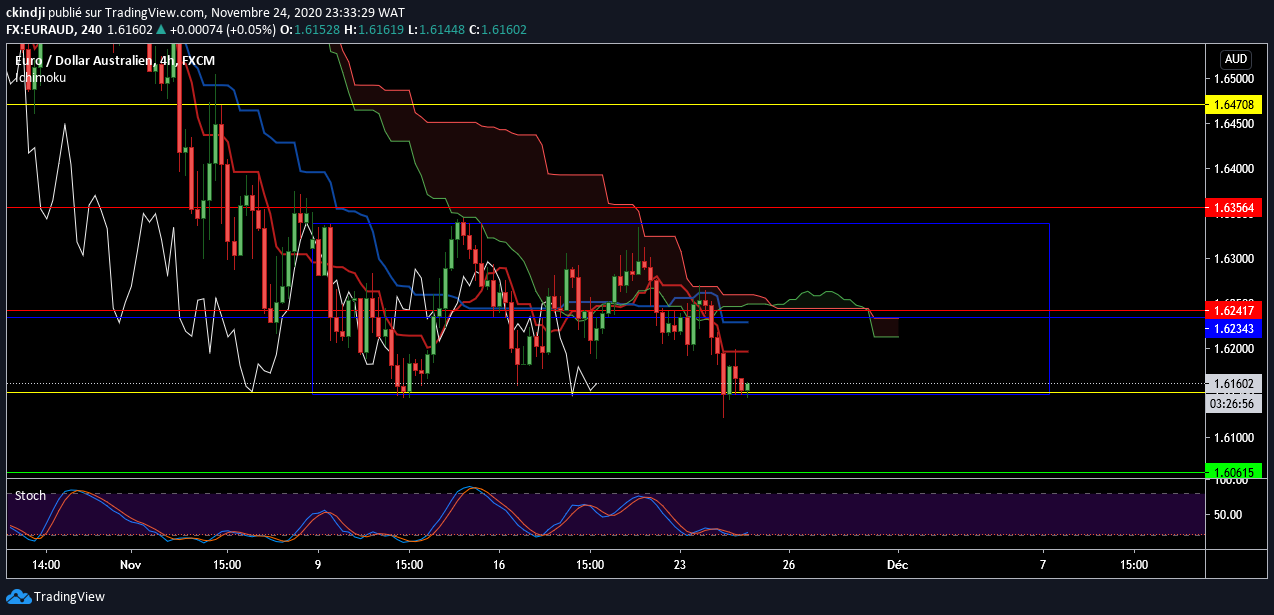Click the TradingView text at bottom left

click(69, 597)
